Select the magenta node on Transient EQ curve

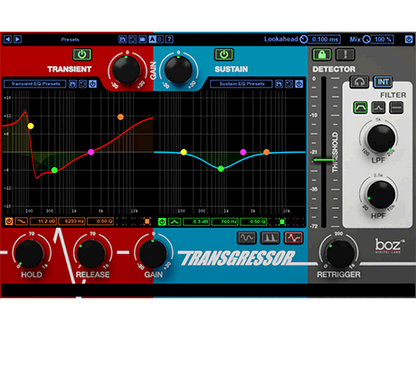(91, 152)
